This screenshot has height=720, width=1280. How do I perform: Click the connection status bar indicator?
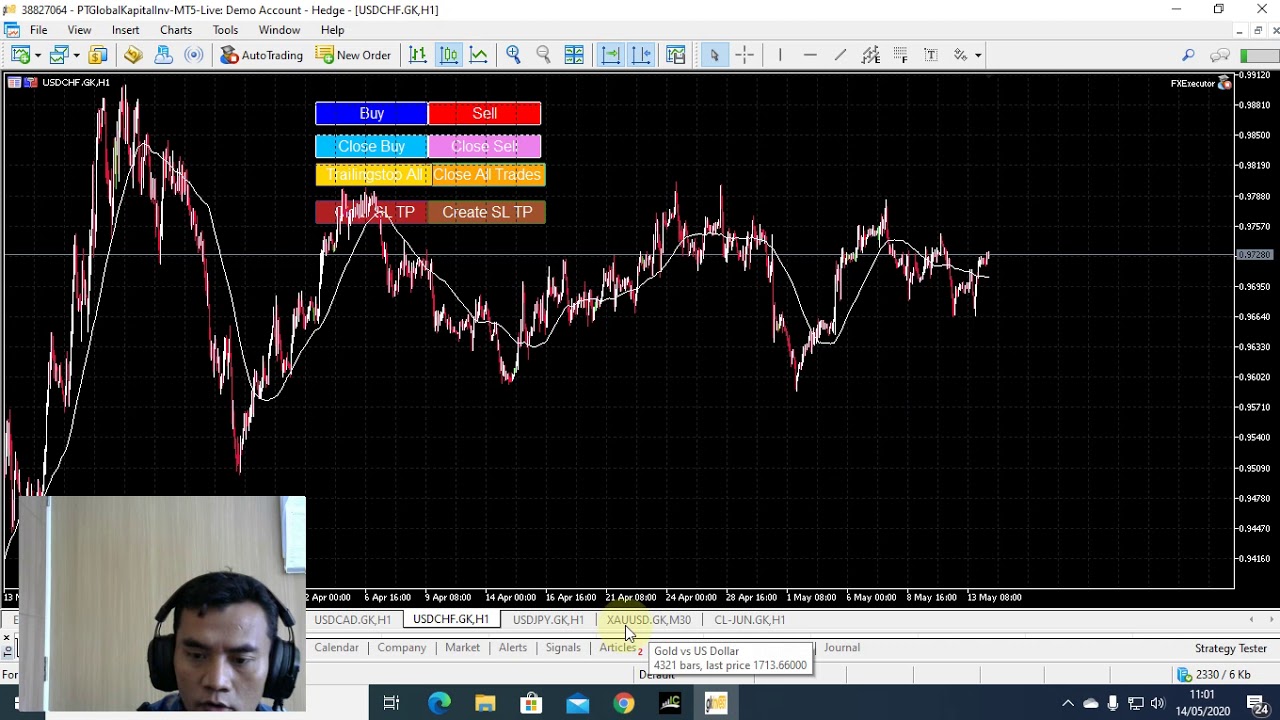pyautogui.click(x=1258, y=55)
